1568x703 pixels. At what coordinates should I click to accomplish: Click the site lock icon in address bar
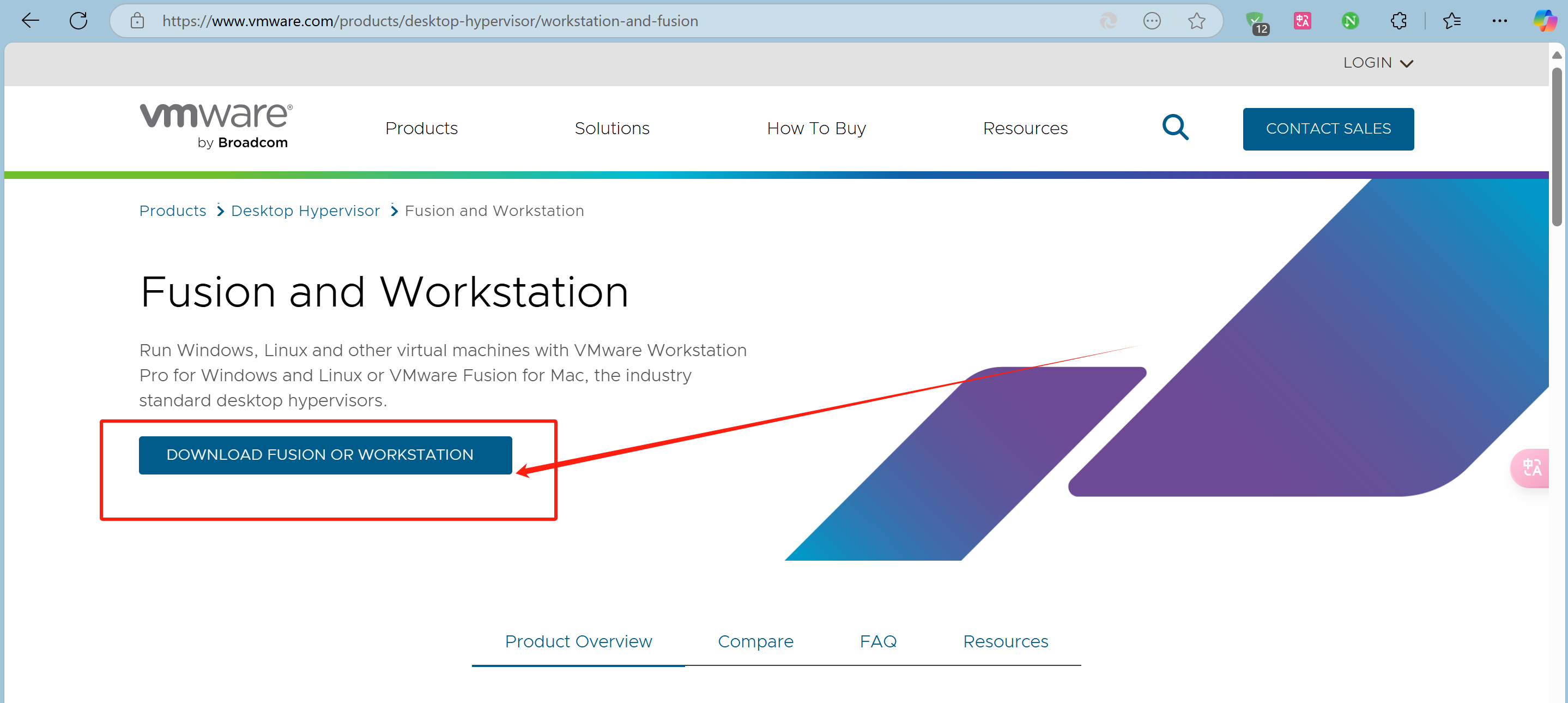[x=137, y=21]
